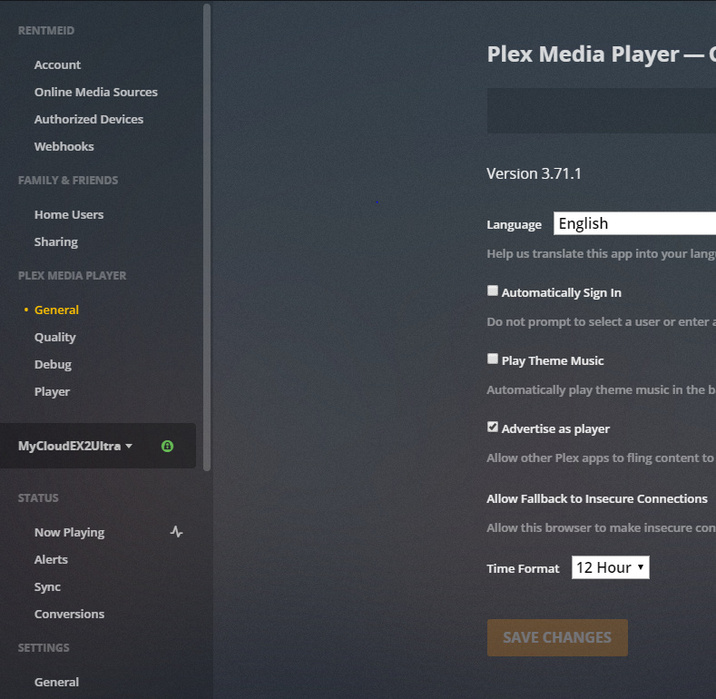Click the Version 3.71.1 text
This screenshot has width=716, height=699.
point(534,173)
